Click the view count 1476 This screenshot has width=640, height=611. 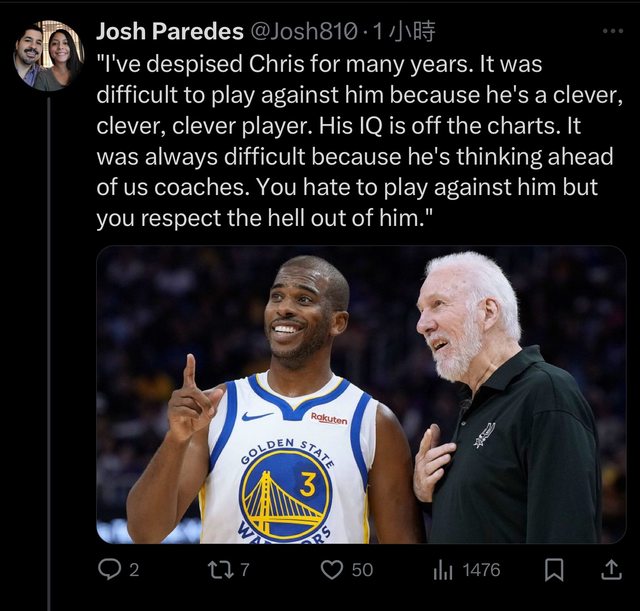481,569
